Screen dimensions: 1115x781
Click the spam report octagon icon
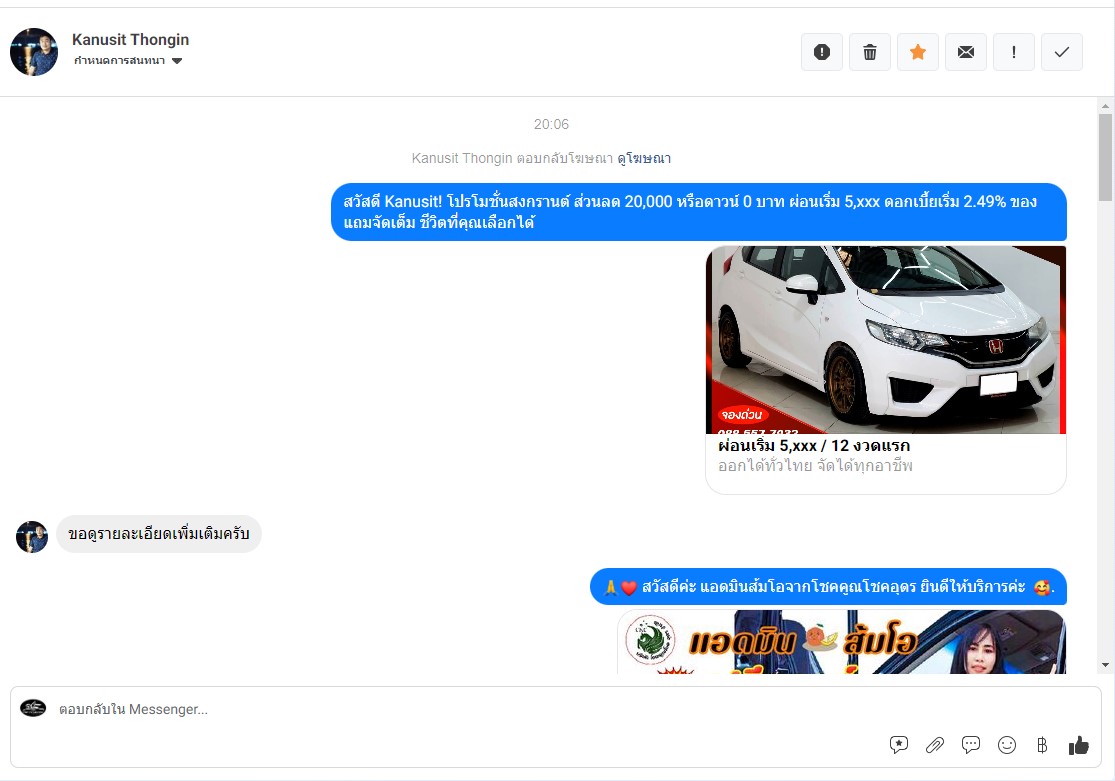click(x=822, y=52)
